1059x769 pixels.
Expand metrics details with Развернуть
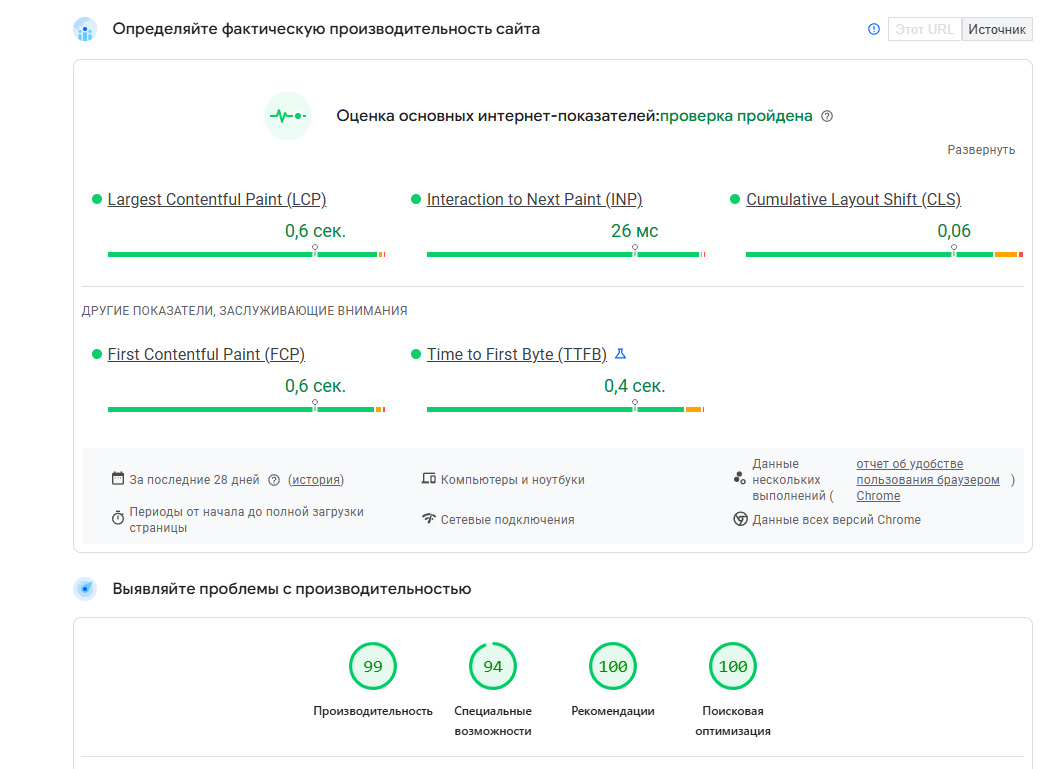pos(981,150)
